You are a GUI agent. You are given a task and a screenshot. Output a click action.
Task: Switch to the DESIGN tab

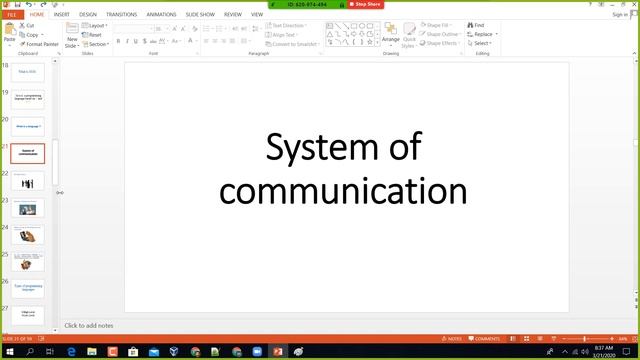pos(88,14)
